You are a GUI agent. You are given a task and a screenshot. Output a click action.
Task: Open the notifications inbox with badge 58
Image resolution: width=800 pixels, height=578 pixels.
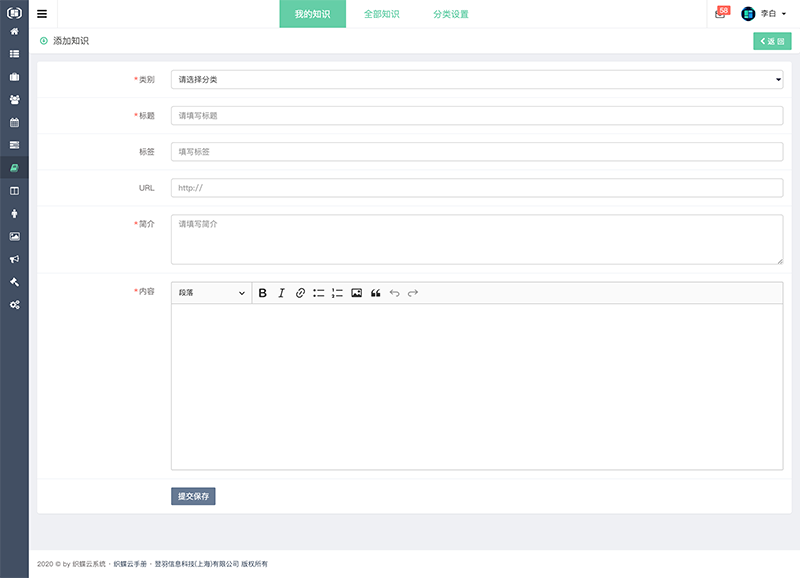coord(720,14)
